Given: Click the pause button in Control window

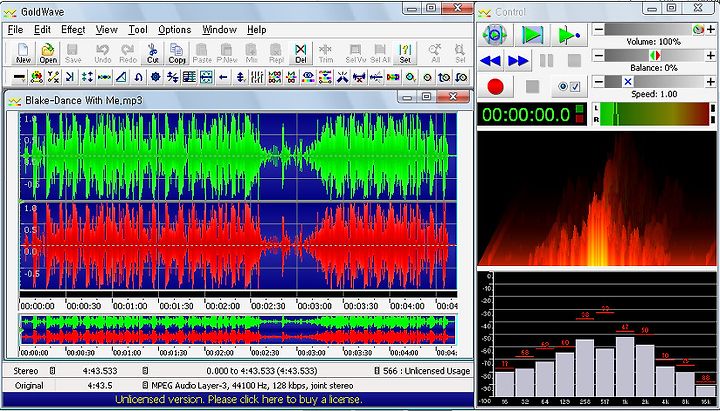Looking at the screenshot, I should tap(546, 61).
